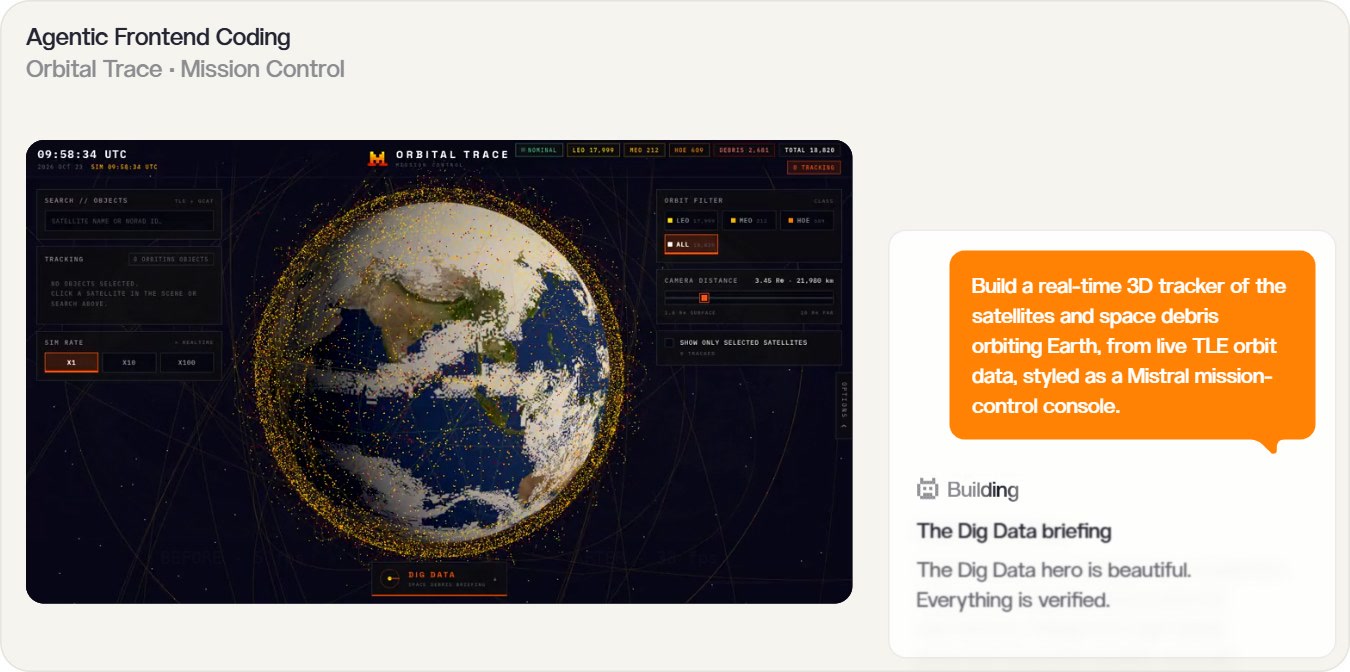The width and height of the screenshot is (1350, 672).
Task: Click the 3.45 Re · 21,980 km value
Action: point(794,280)
